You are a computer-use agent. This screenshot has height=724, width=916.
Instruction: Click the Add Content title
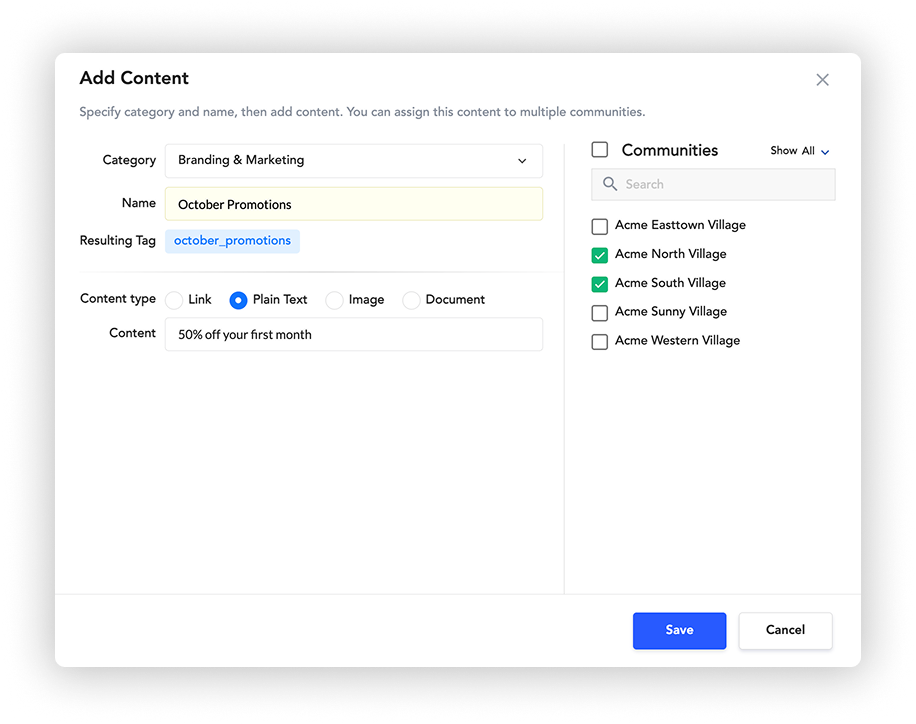click(x=134, y=78)
